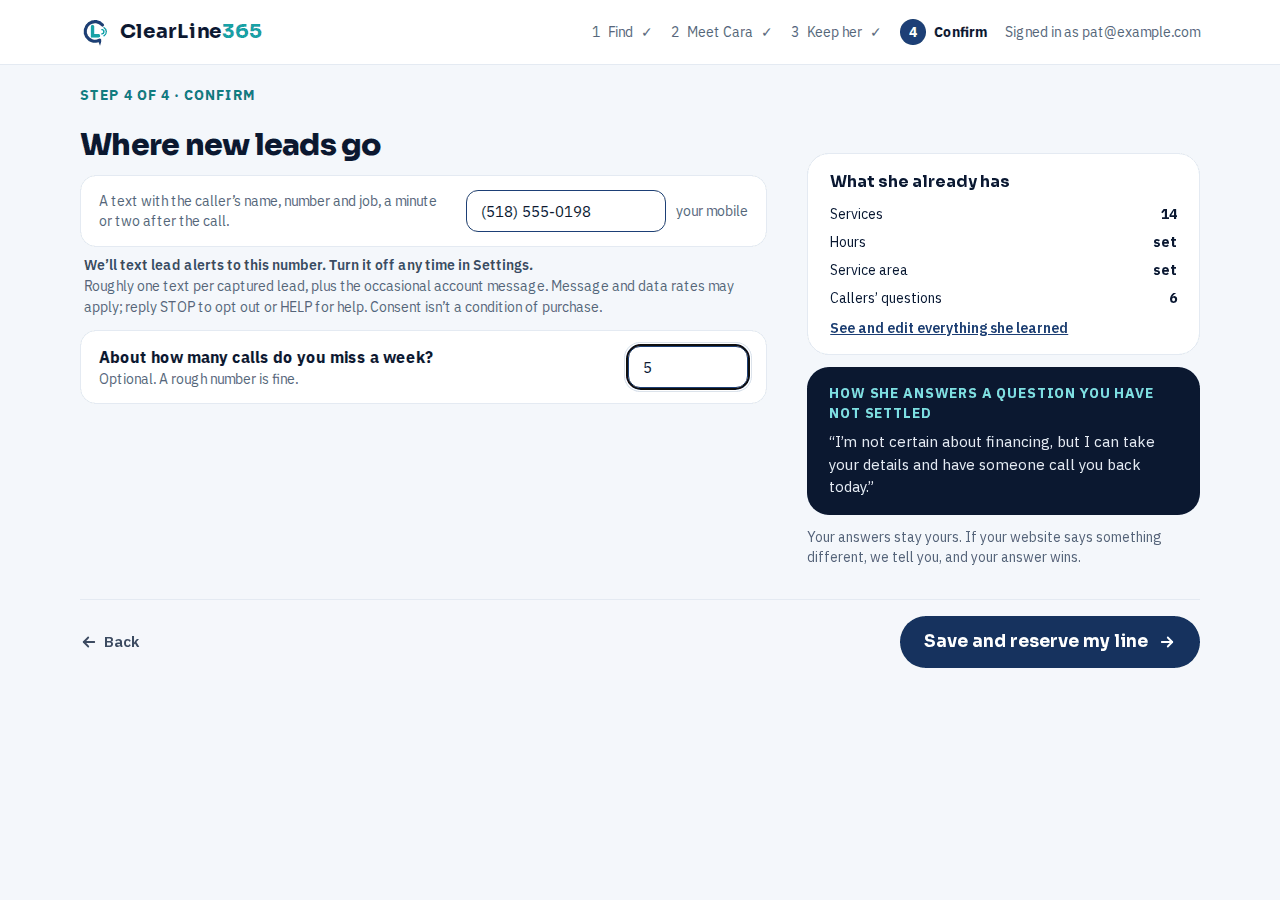Focus the missed calls per week field
The width and height of the screenshot is (1280, 900).
688,367
